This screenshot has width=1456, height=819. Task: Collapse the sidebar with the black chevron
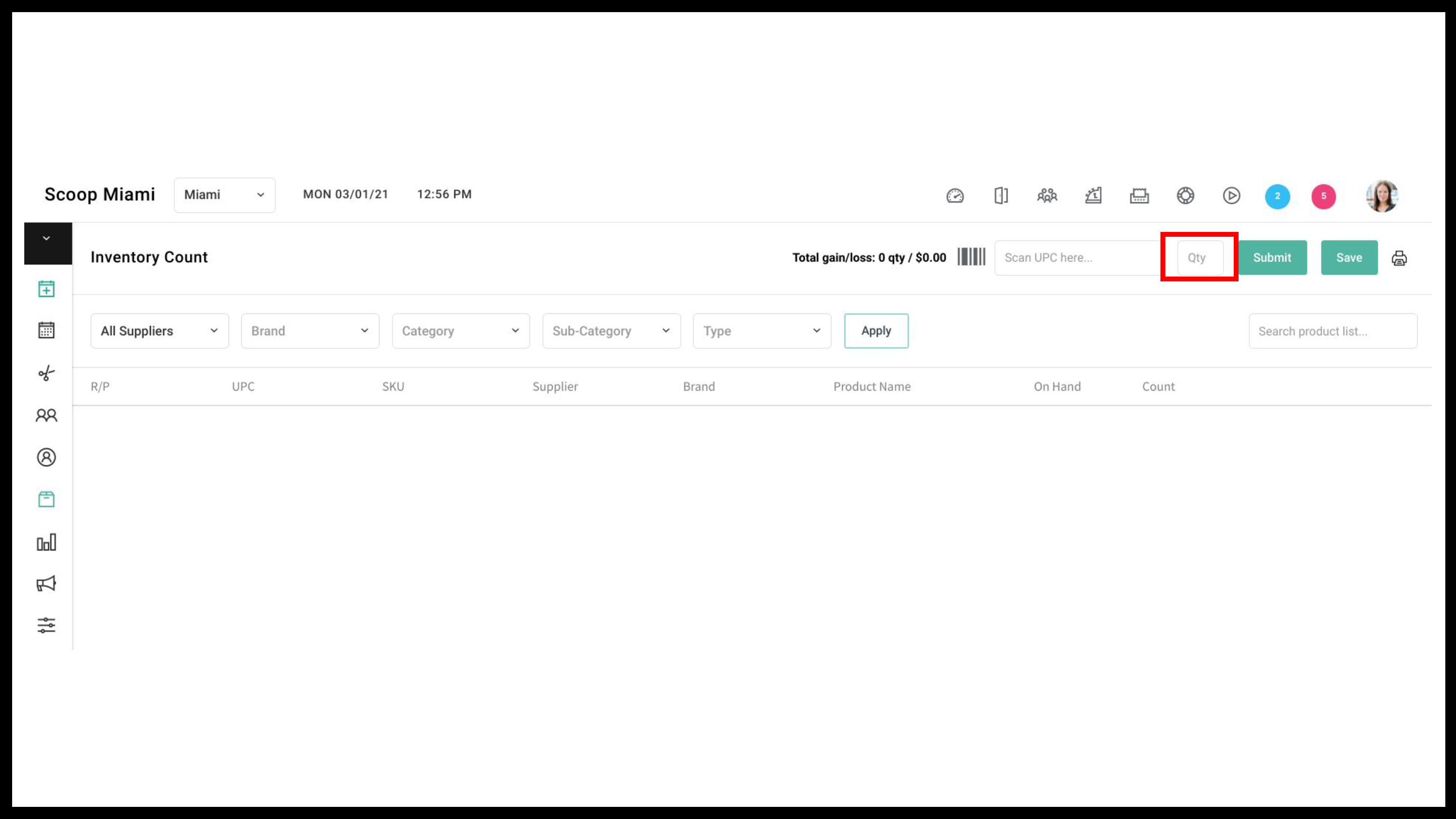[48, 244]
